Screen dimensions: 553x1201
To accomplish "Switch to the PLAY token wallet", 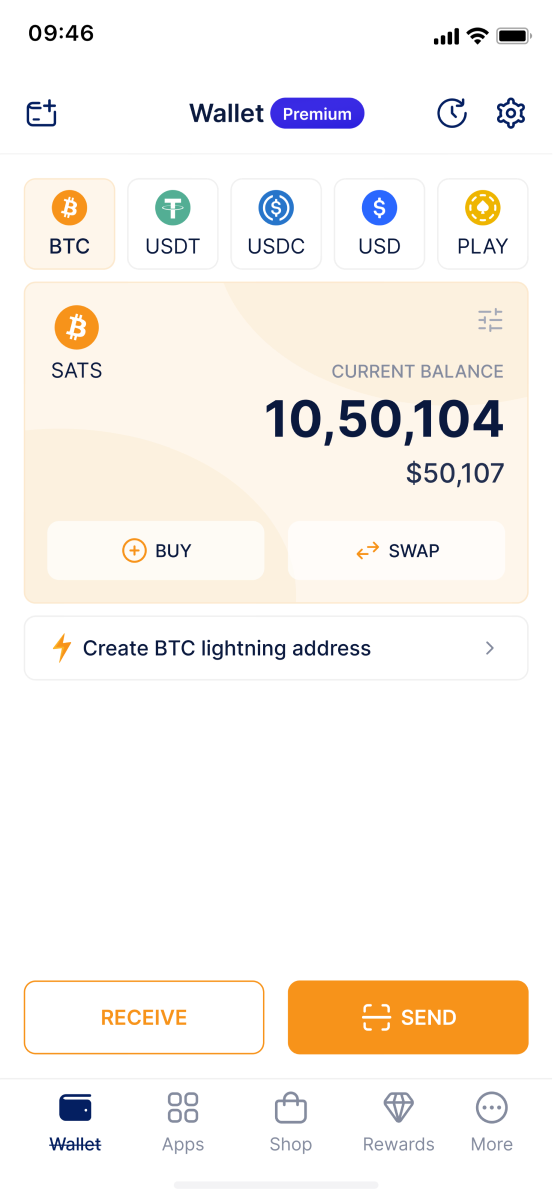I will point(483,224).
